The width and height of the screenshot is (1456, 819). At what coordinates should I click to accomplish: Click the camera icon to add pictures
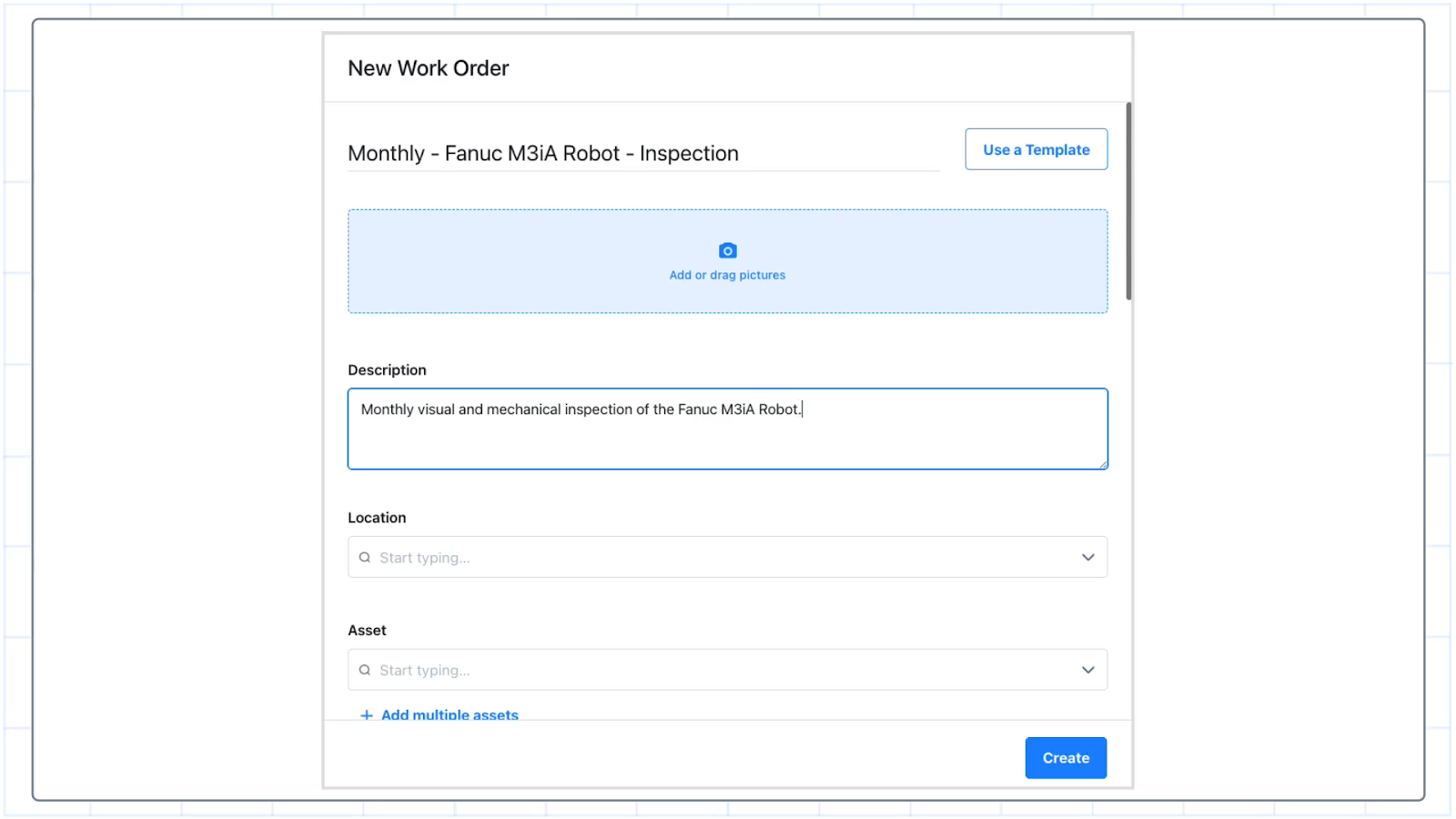tap(727, 250)
